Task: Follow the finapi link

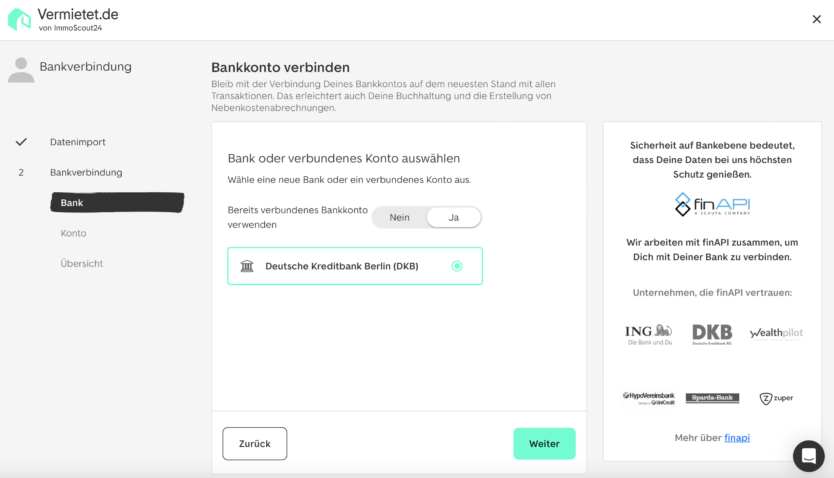Action: [737, 438]
